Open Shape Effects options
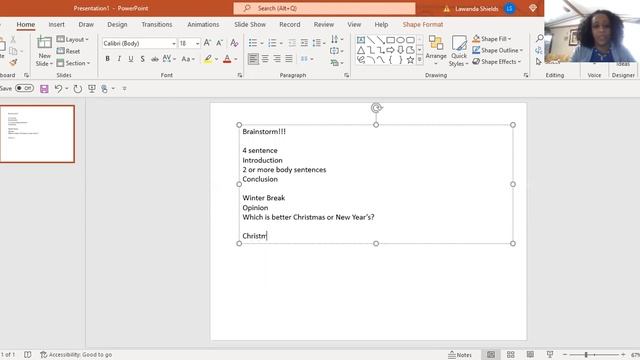640x360 pixels. point(497,62)
